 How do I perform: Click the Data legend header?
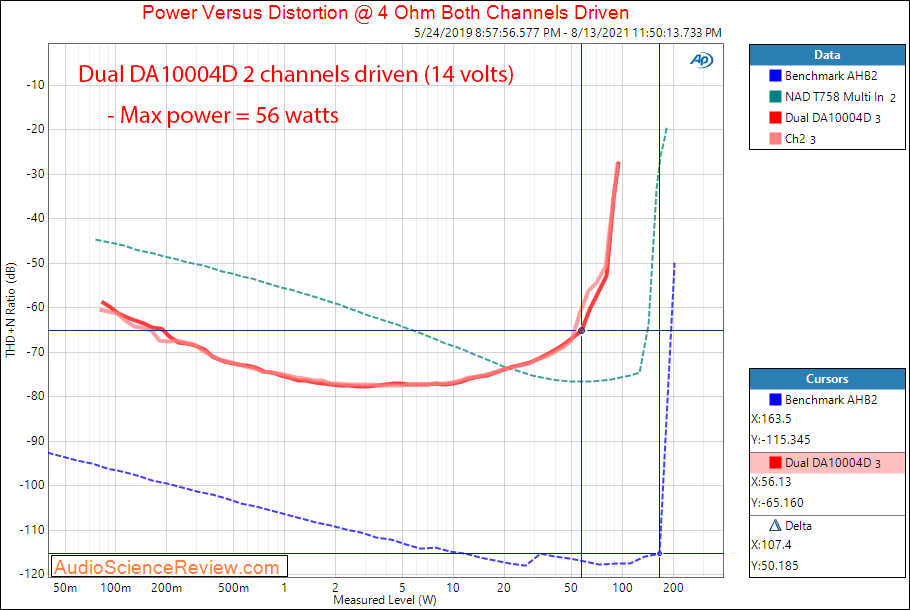(827, 55)
